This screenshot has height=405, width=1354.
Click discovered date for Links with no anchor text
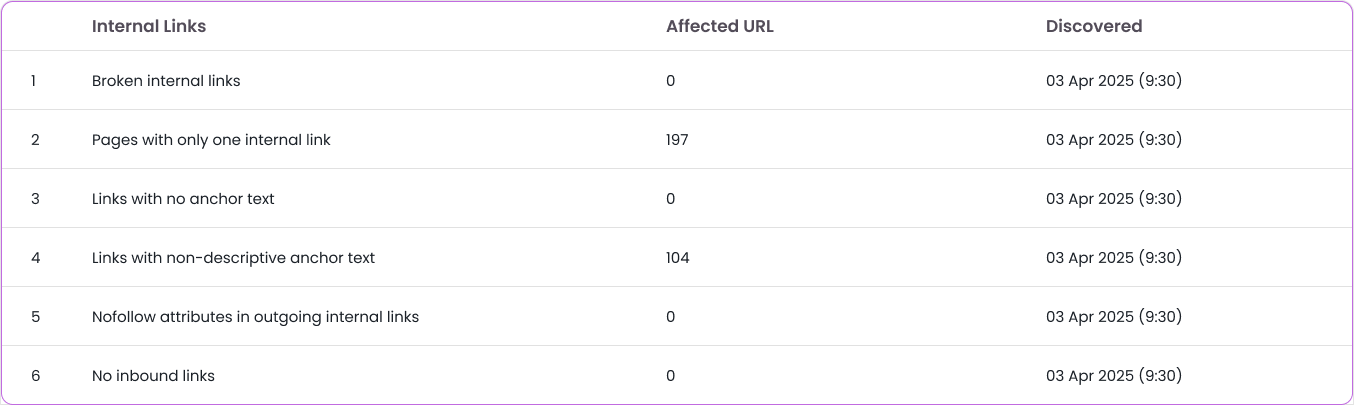(x=1114, y=199)
